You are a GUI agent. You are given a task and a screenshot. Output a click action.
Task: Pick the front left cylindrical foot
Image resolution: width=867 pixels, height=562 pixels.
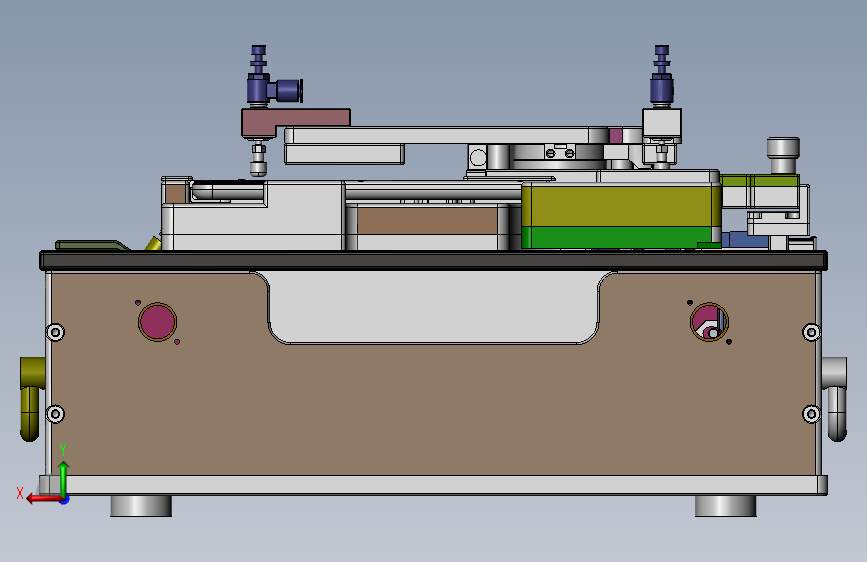[x=141, y=506]
